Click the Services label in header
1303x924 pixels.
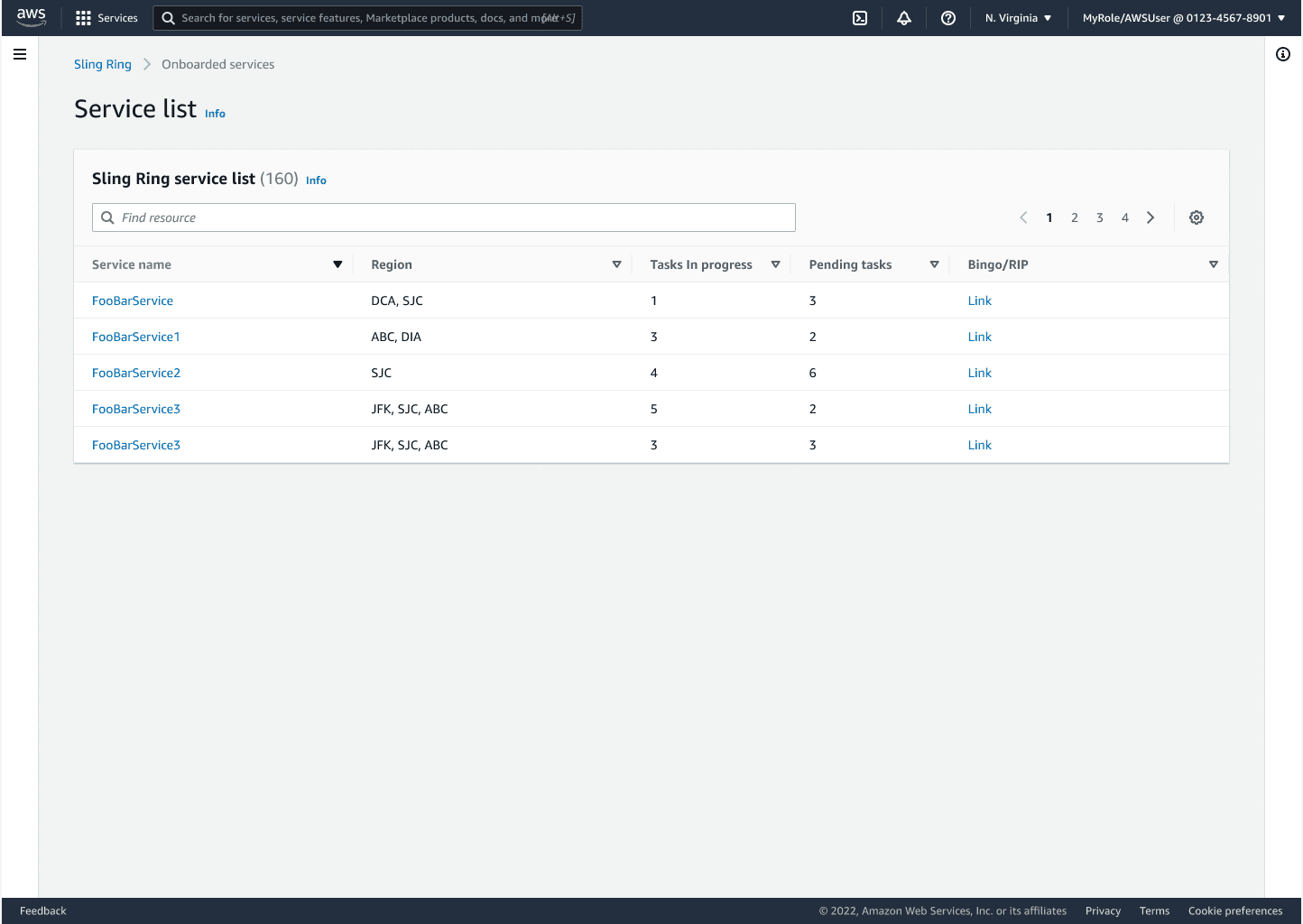pyautogui.click(x=117, y=18)
